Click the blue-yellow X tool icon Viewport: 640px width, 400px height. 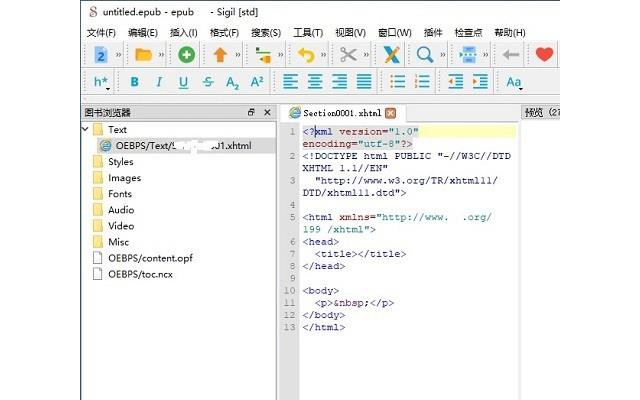391,54
